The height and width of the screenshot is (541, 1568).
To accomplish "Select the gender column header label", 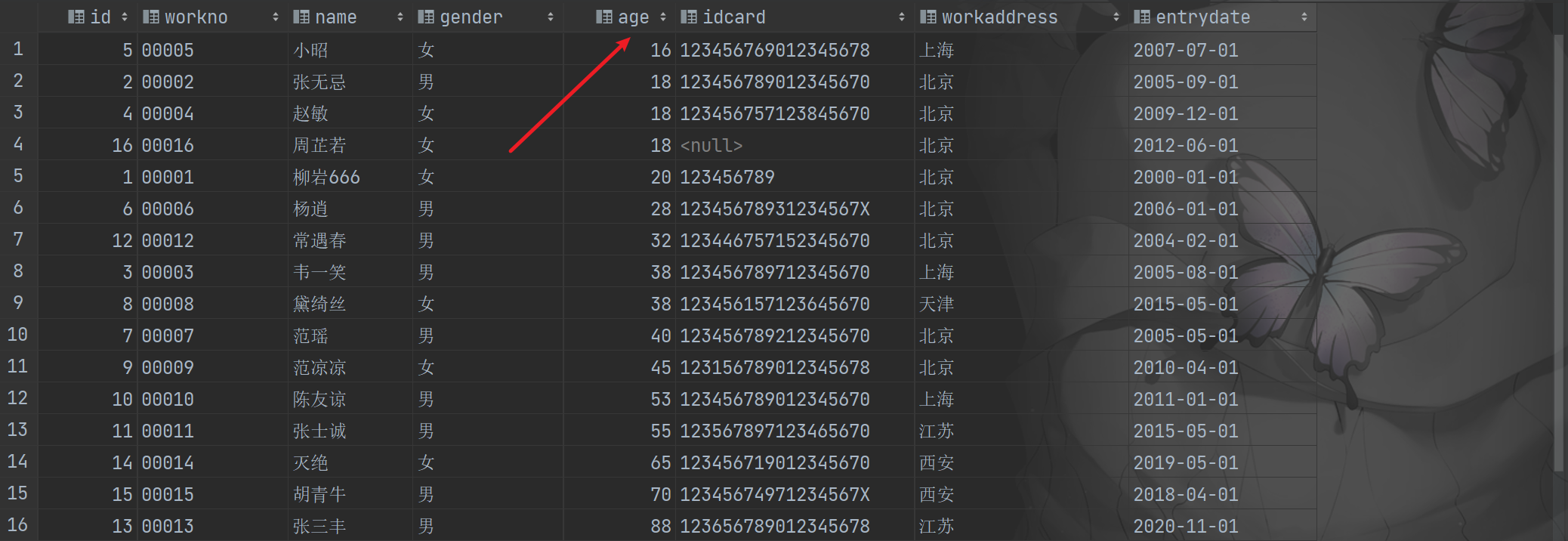I will tap(471, 17).
